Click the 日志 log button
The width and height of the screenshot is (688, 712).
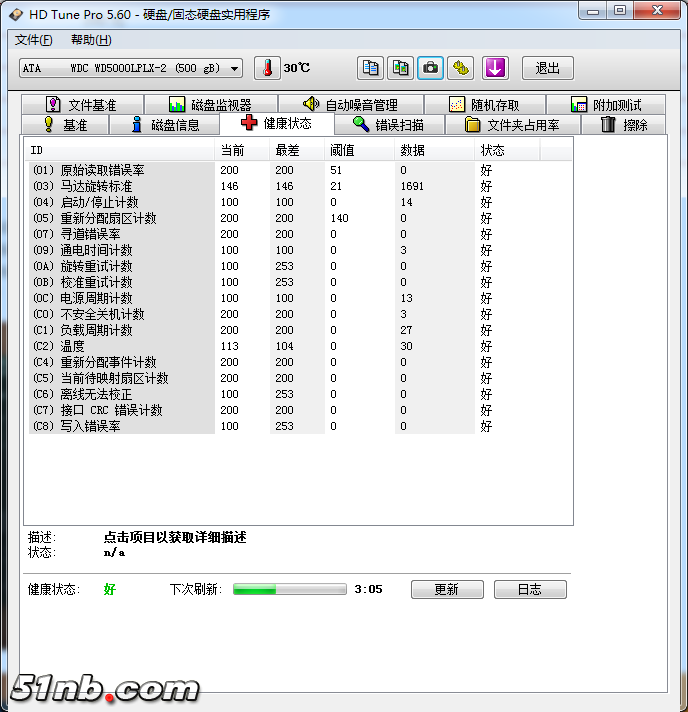click(530, 589)
